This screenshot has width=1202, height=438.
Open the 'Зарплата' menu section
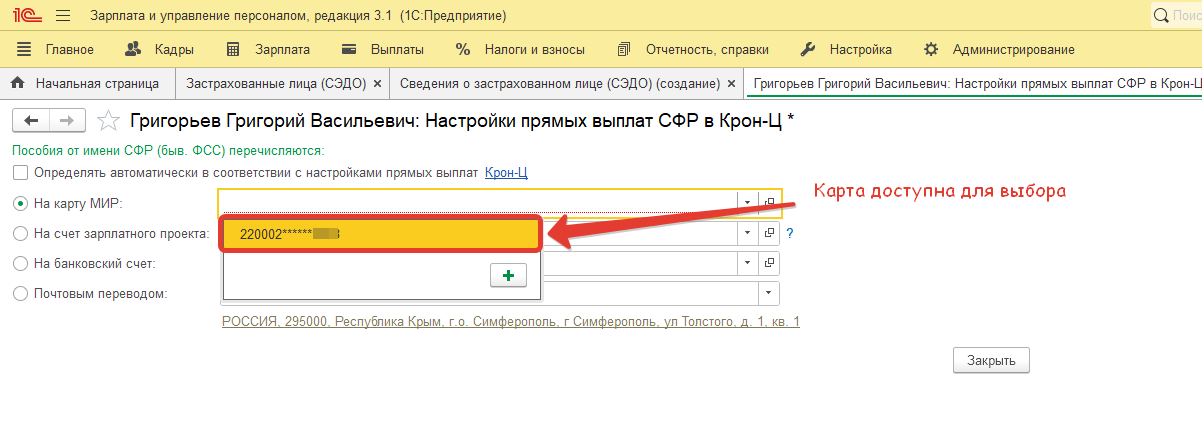tap(268, 49)
